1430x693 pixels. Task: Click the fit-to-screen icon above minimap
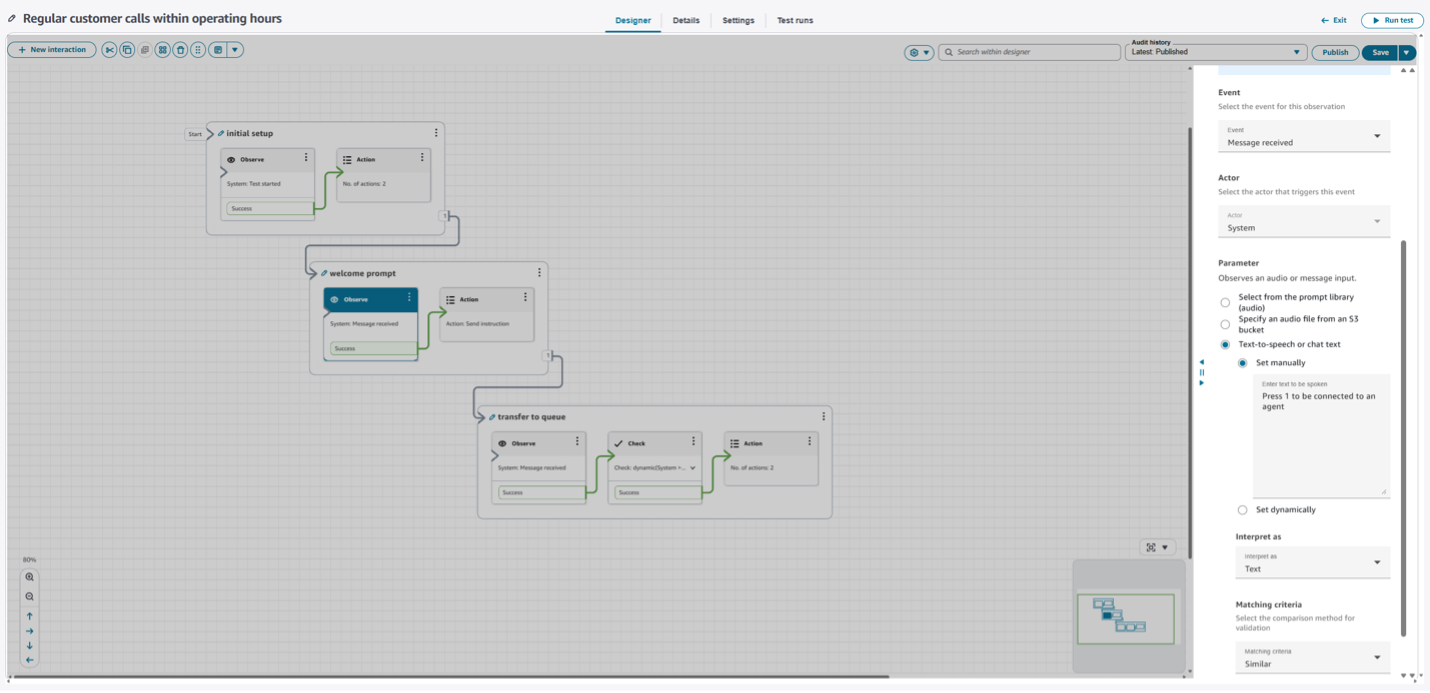(x=1151, y=547)
